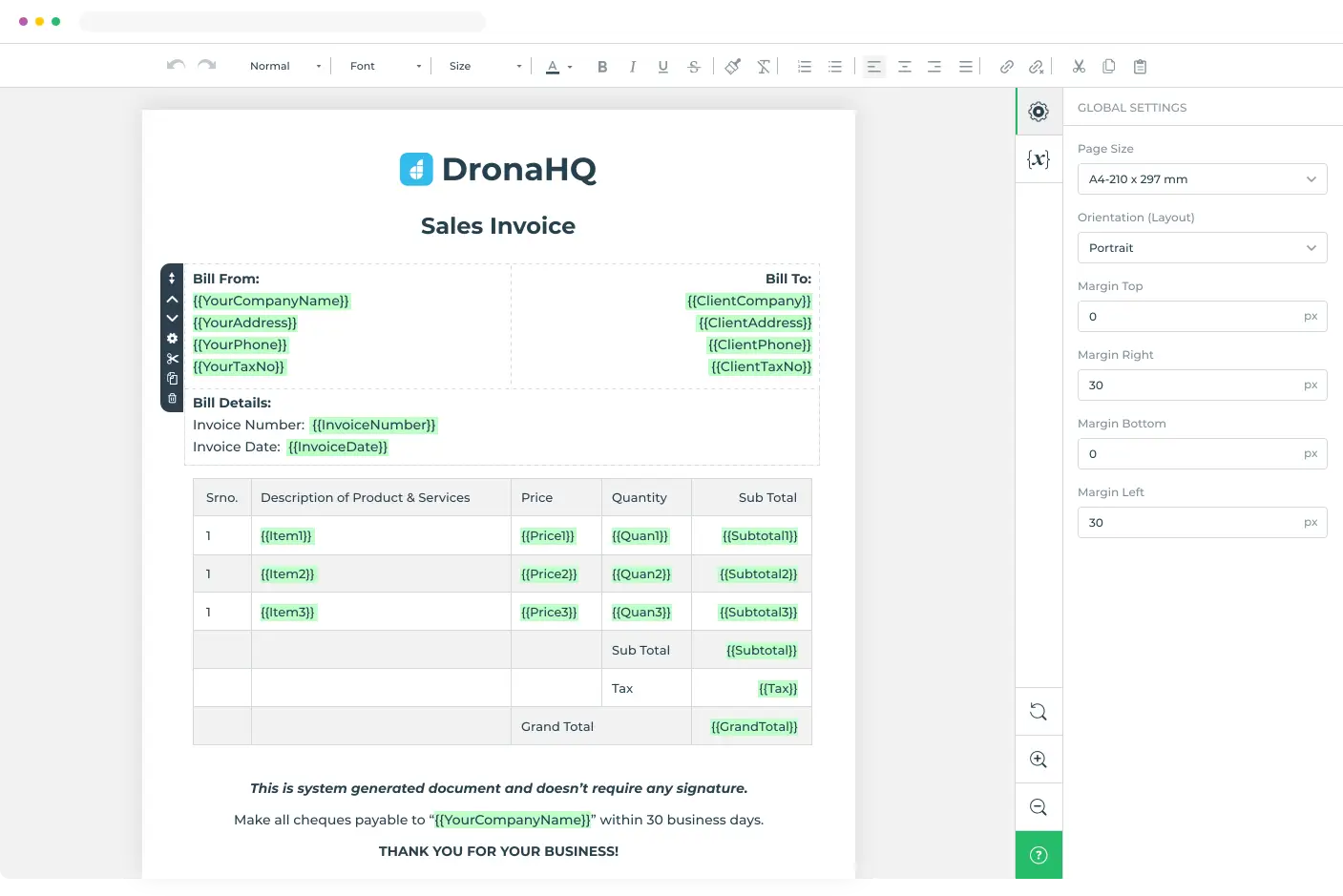
Task: Open the green help button
Action: 1038,855
